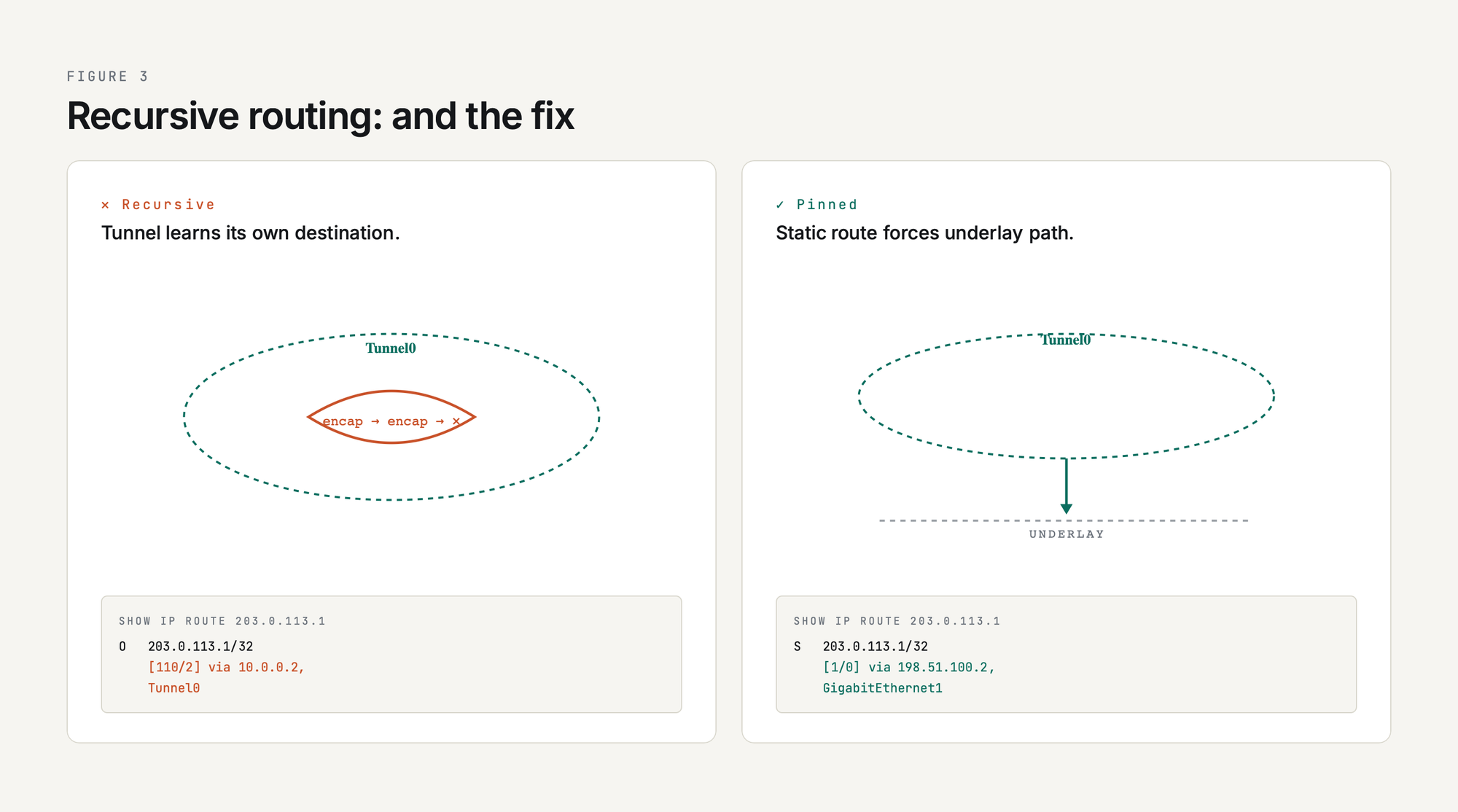Image resolution: width=1458 pixels, height=812 pixels.
Task: Click the '[110/2] via 10.0.0.2,' route line
Action: (x=226, y=668)
